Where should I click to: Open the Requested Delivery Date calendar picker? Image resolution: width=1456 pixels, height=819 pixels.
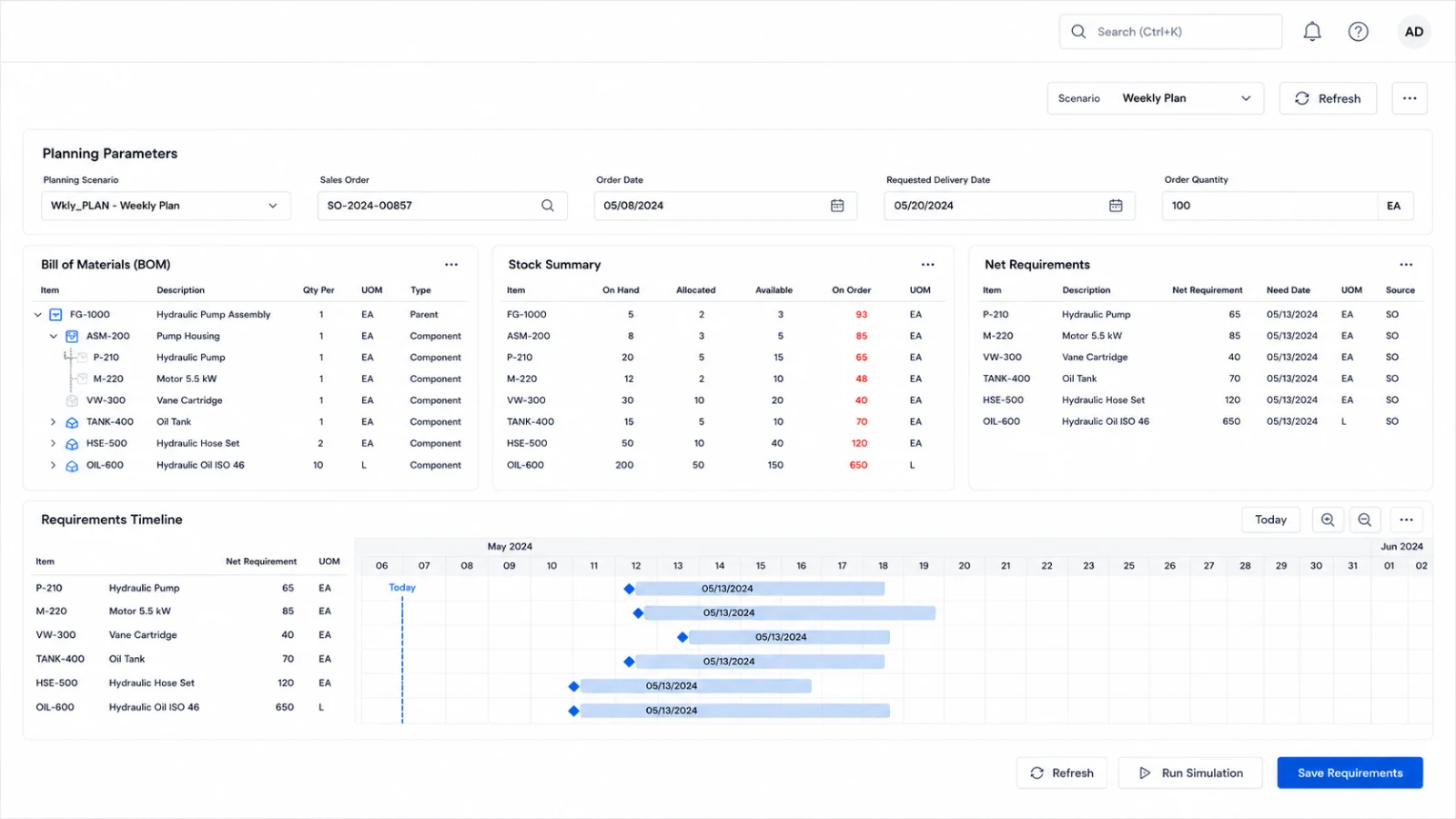click(1116, 206)
